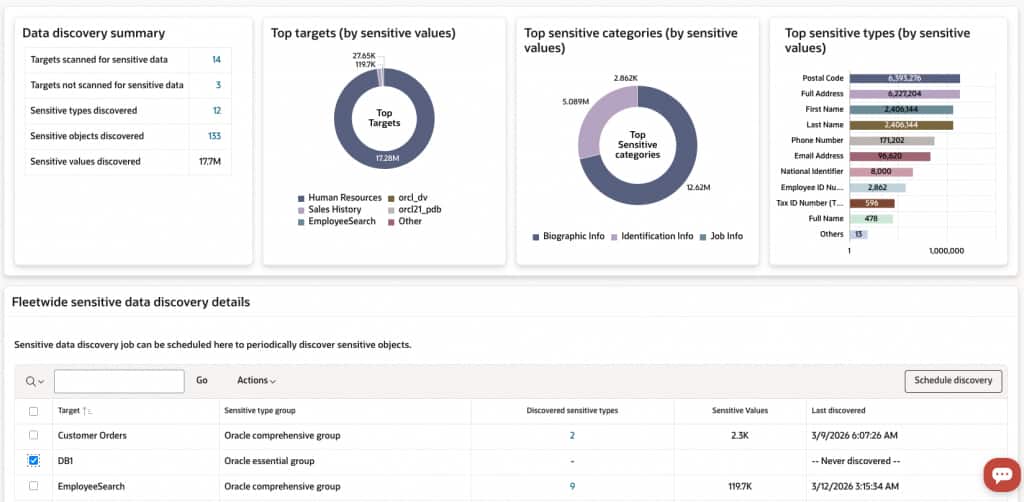Open the chat support bubble icon

pyautogui.click(x=1002, y=475)
